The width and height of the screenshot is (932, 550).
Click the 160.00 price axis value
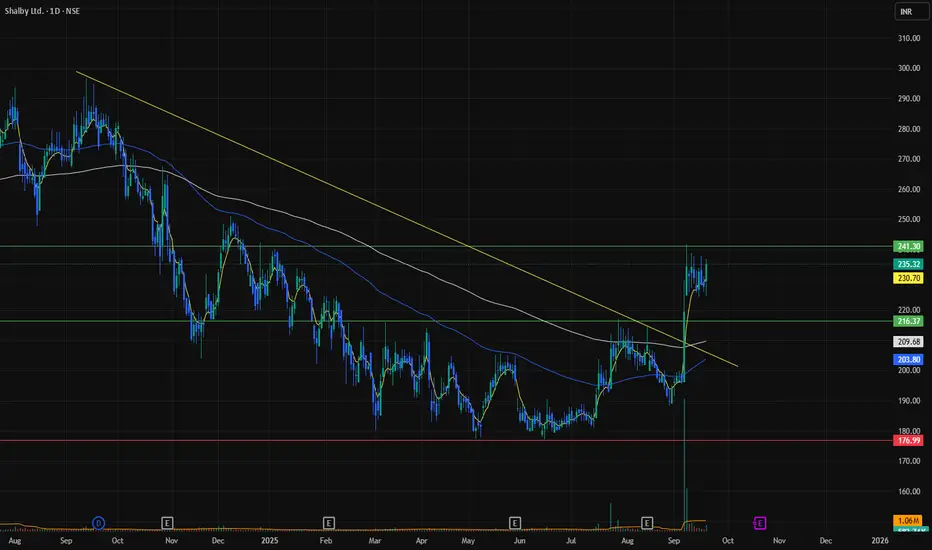click(x=909, y=491)
